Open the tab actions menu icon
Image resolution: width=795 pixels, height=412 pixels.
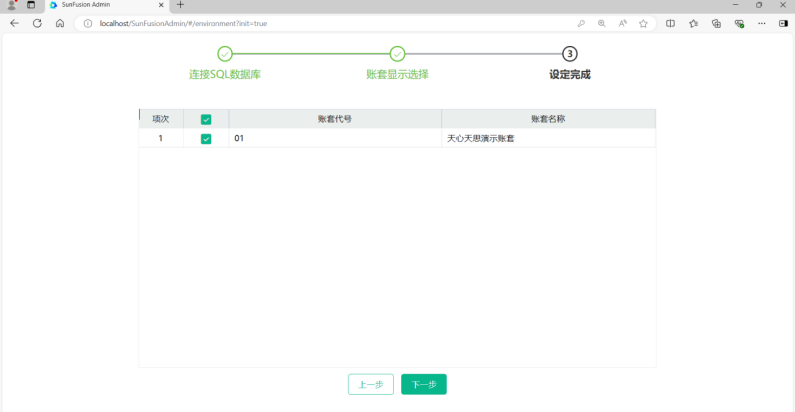(31, 5)
